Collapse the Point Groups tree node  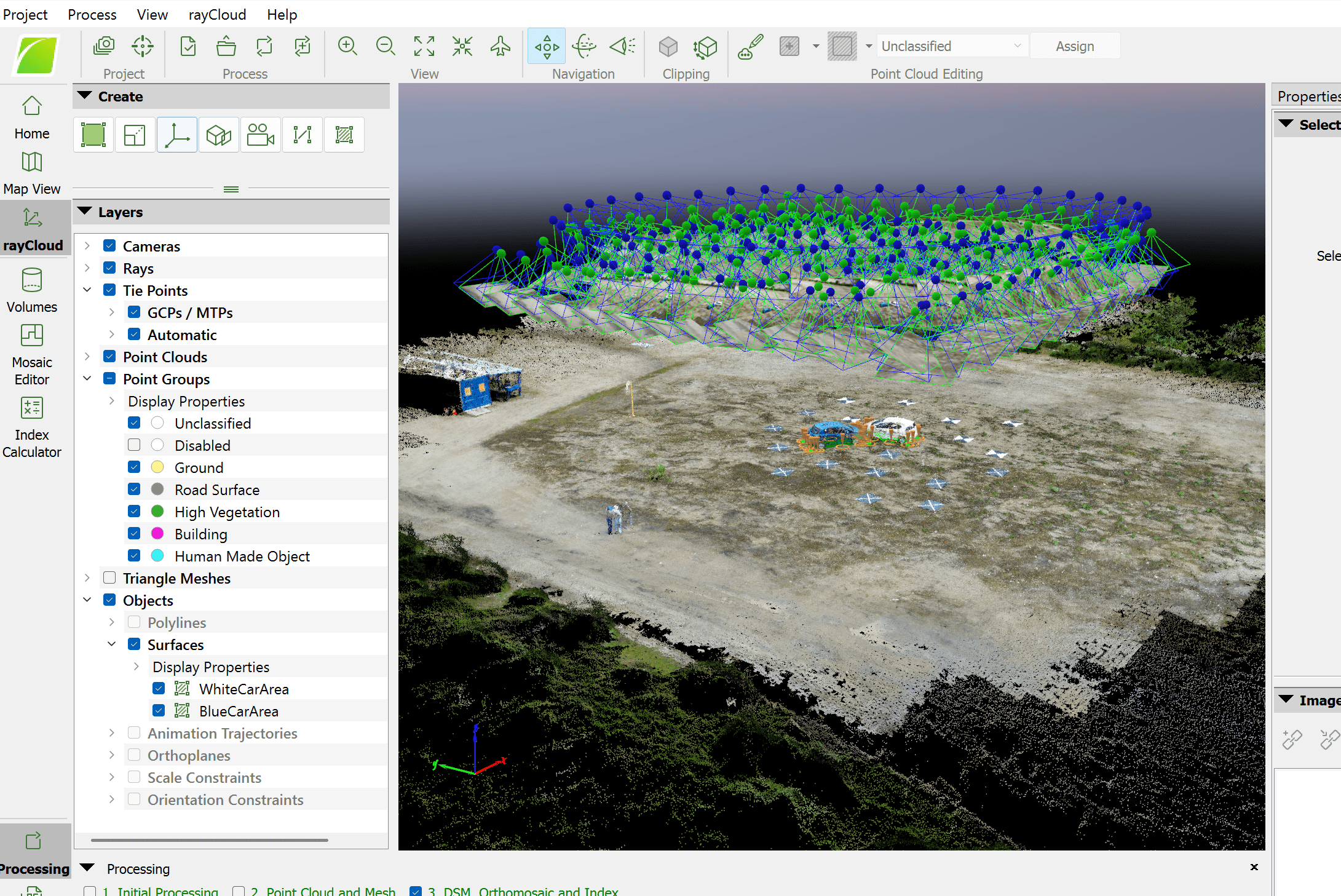(x=87, y=378)
